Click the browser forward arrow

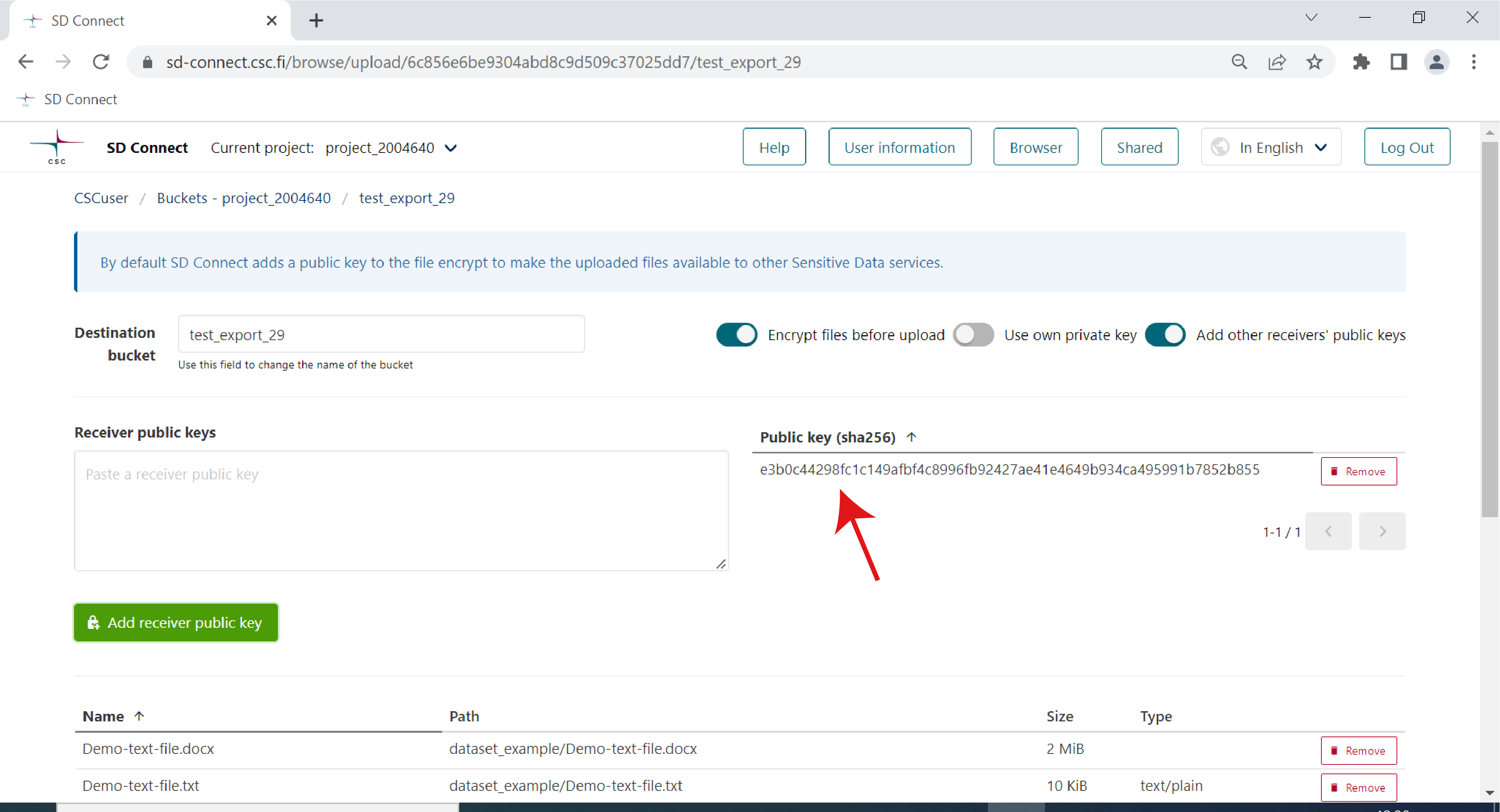63,62
